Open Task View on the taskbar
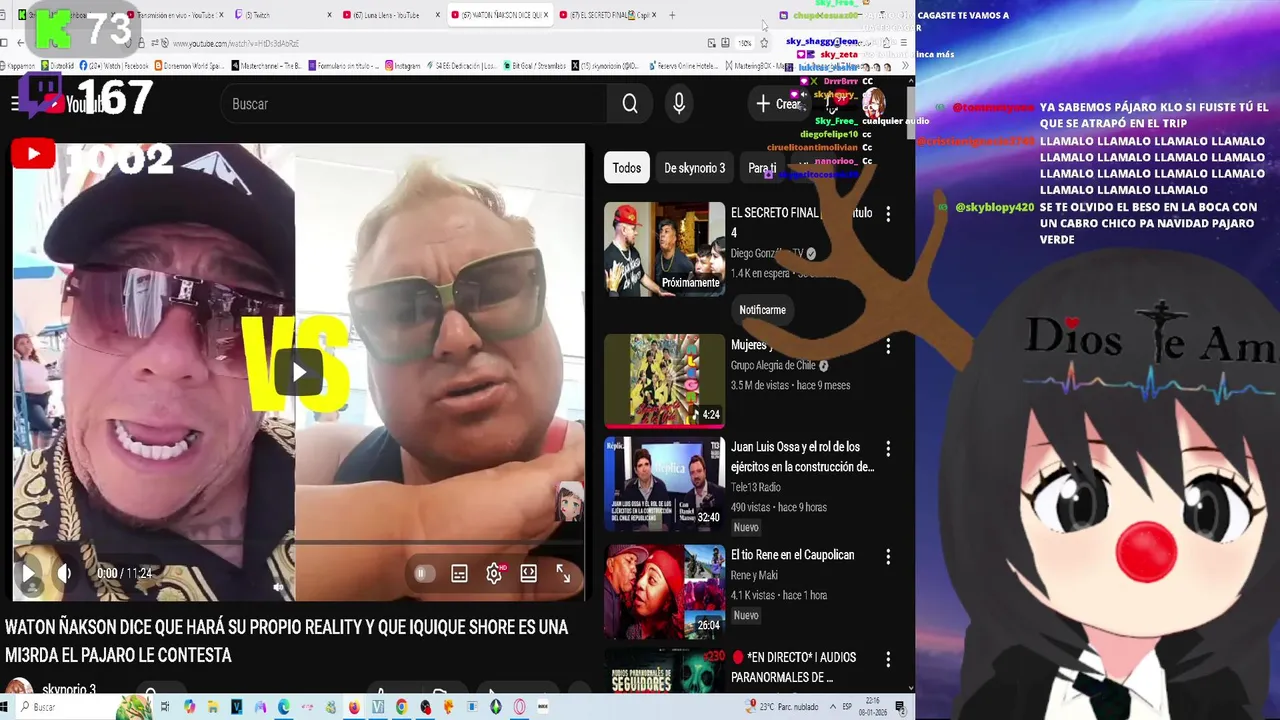1280x720 pixels. (x=165, y=707)
